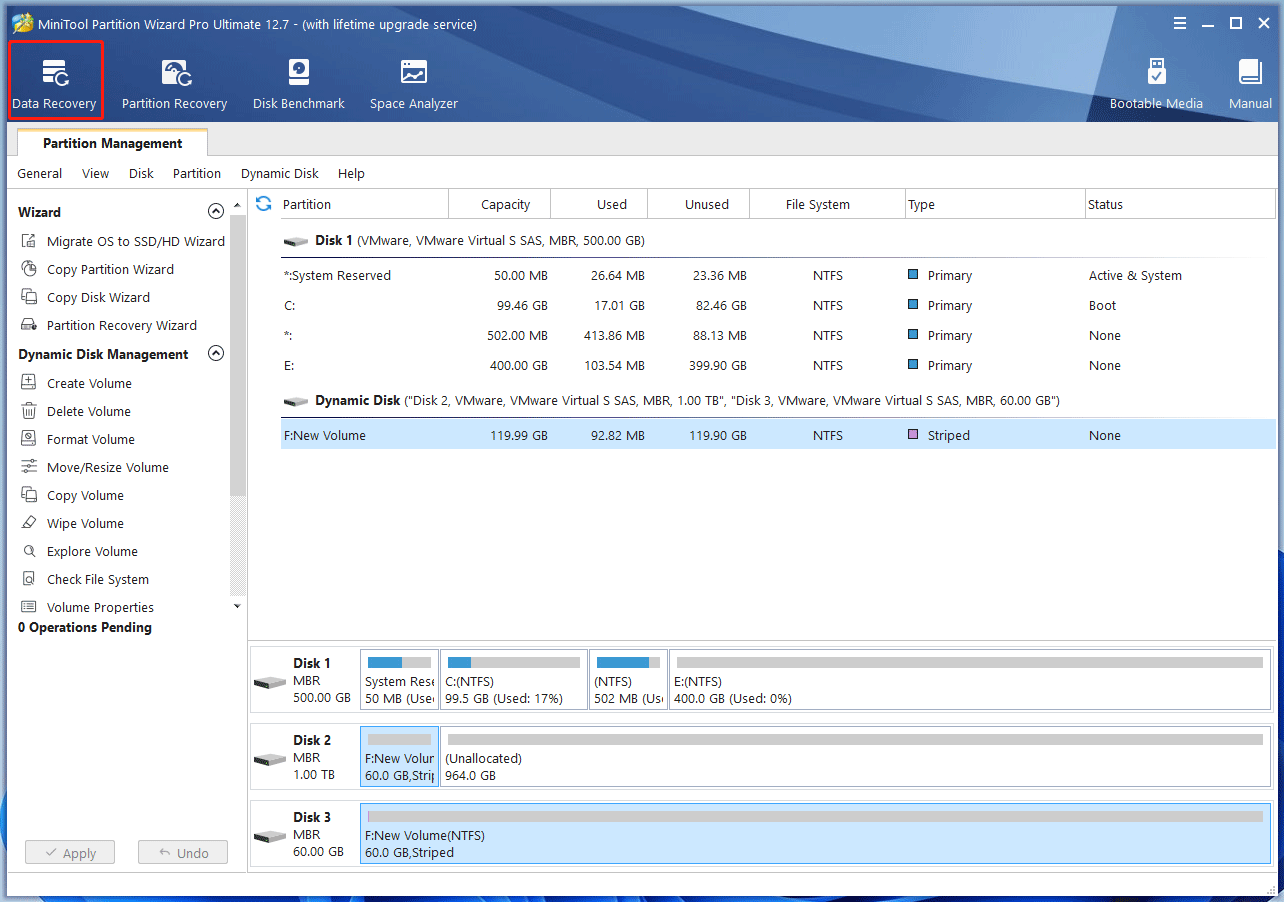
Task: Click sidebar scrollbar up arrow
Action: [237, 204]
